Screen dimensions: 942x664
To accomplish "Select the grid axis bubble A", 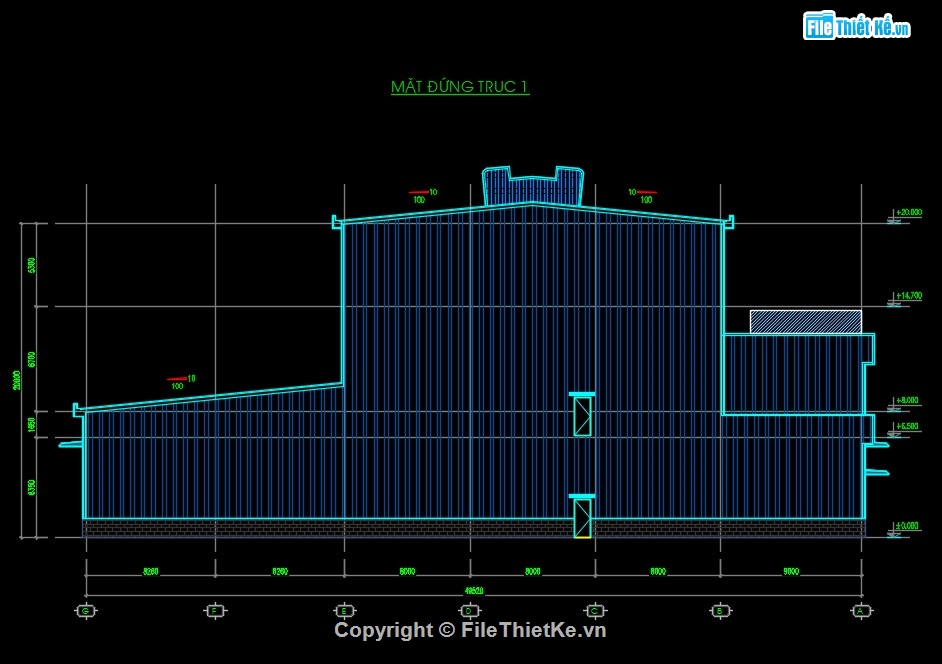I will tap(860, 610).
